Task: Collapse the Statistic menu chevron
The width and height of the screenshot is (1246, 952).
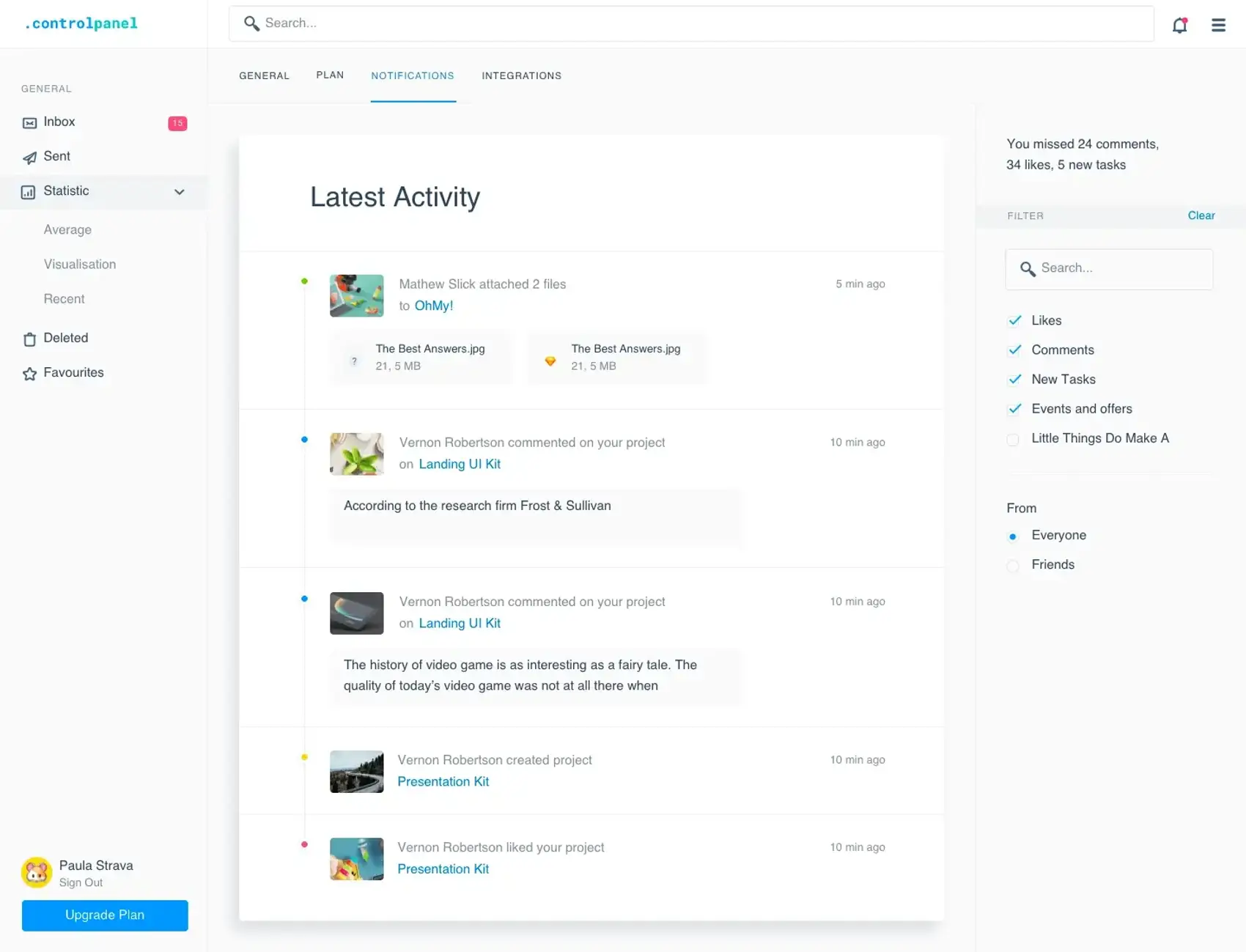Action: tap(180, 192)
